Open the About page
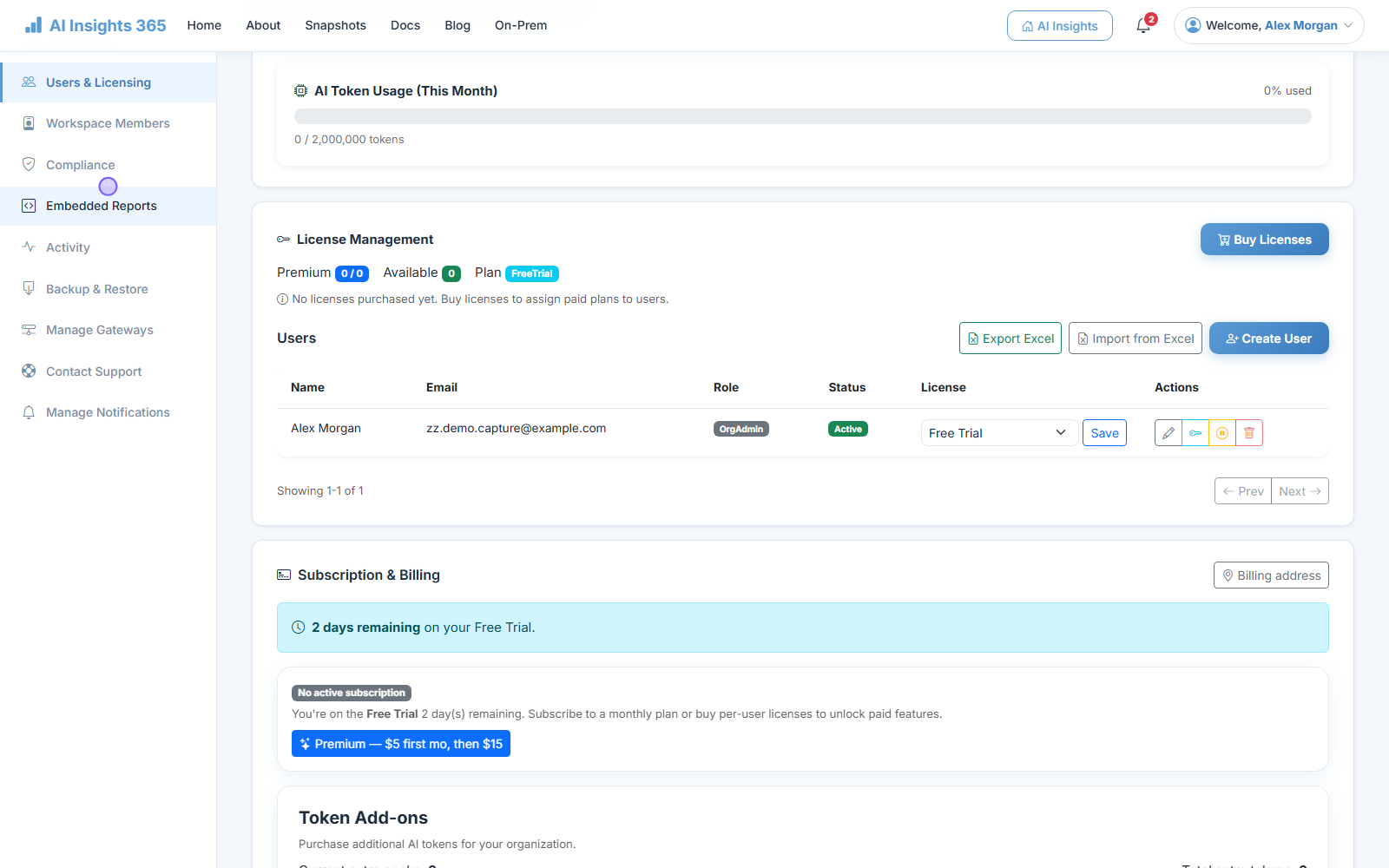This screenshot has height=868, width=1389. point(263,25)
